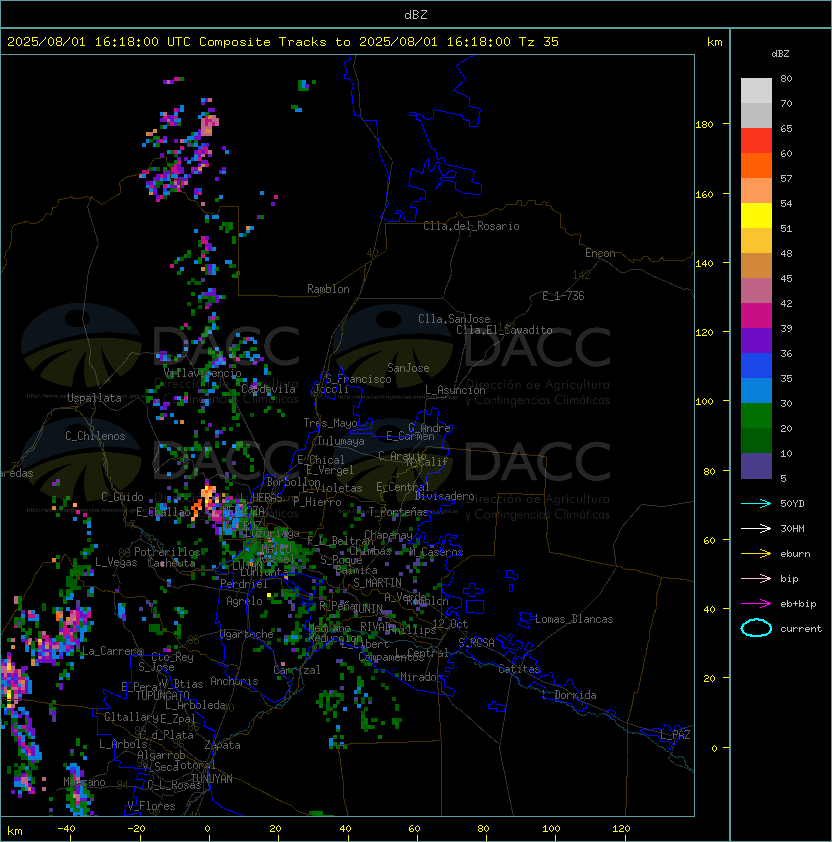
Task: Click the dBZ heading above the color scale
Action: 780,54
